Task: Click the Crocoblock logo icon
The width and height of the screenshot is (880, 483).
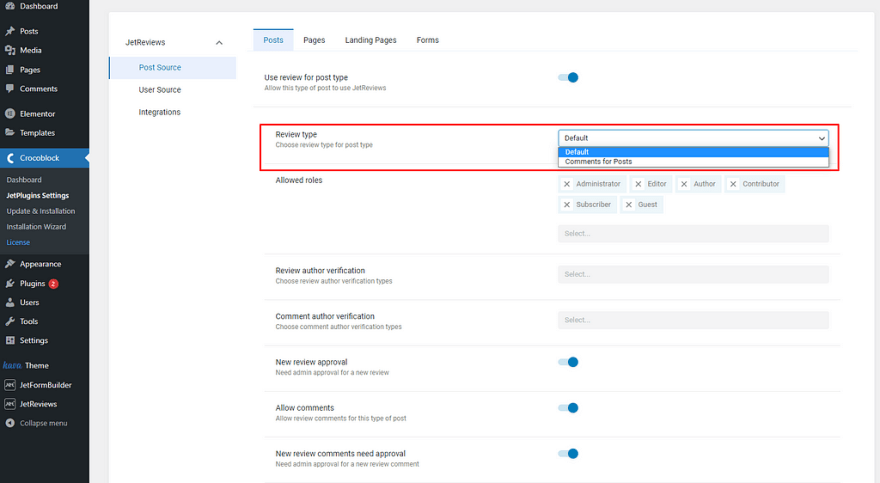Action: pyautogui.click(x=10, y=158)
